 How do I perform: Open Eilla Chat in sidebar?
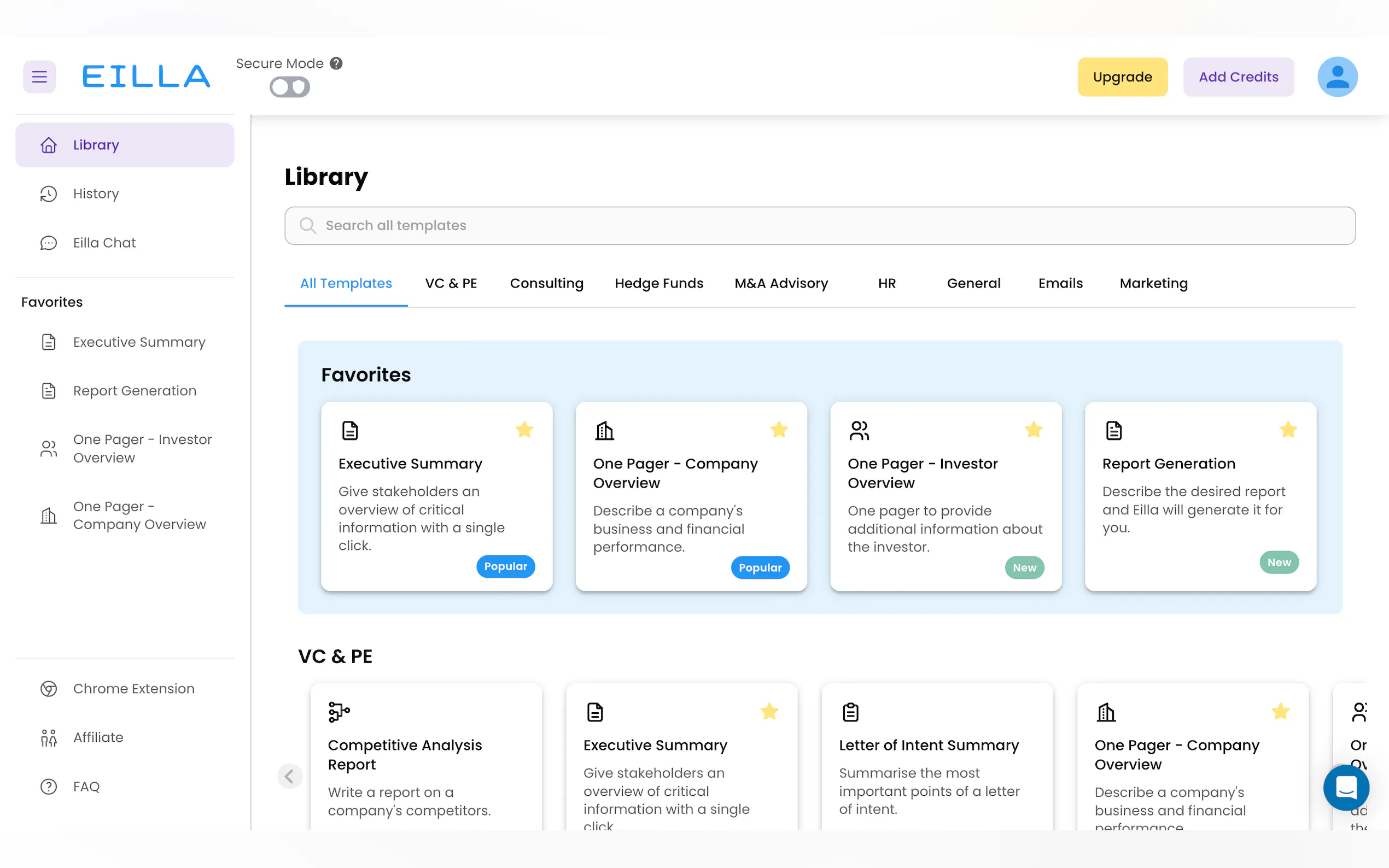click(104, 243)
